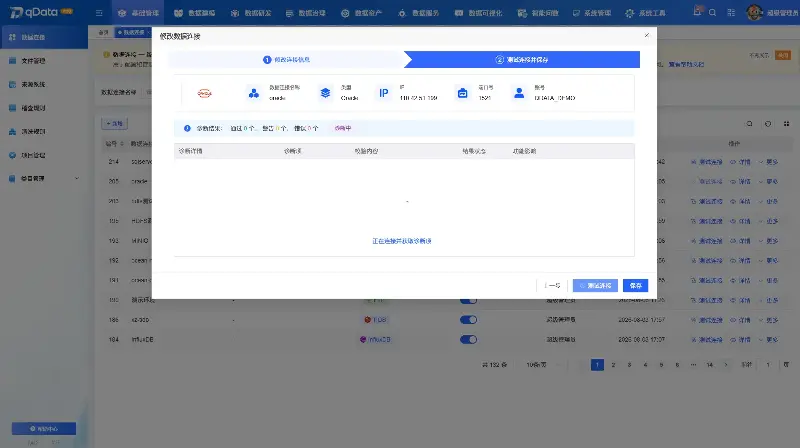Go back with the Previous step button
Screen dimensions: 800x448
point(552,286)
